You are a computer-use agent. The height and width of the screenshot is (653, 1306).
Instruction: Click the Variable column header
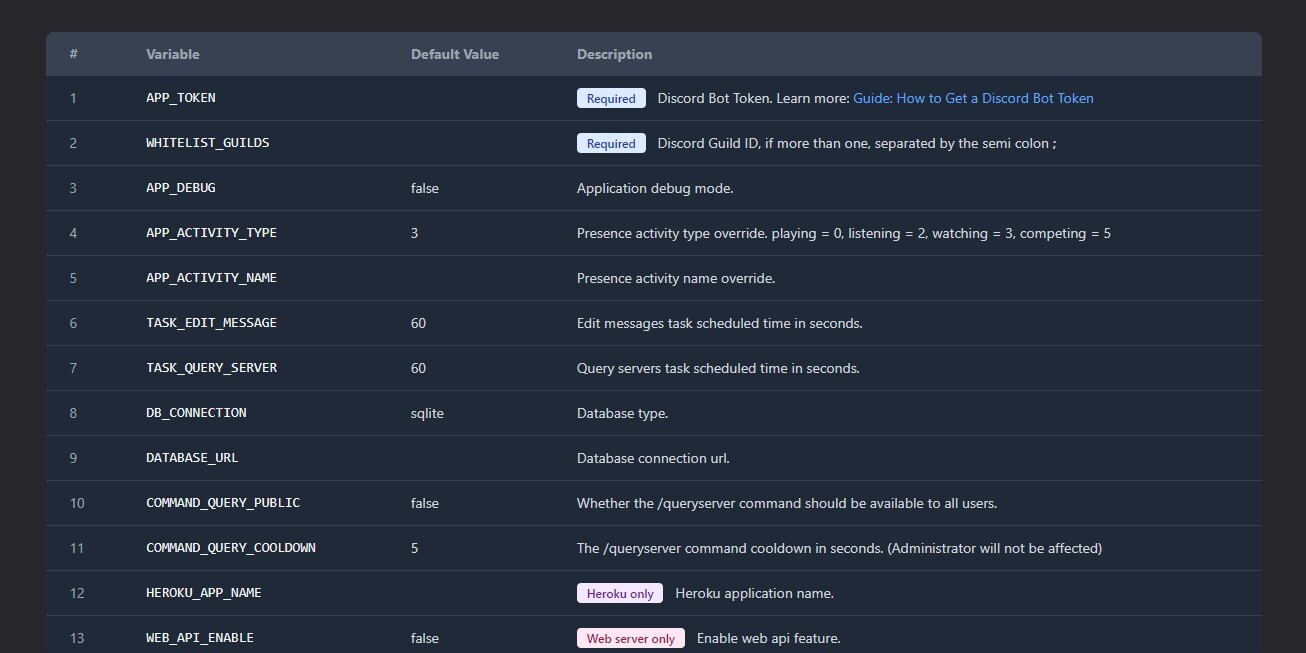[172, 54]
